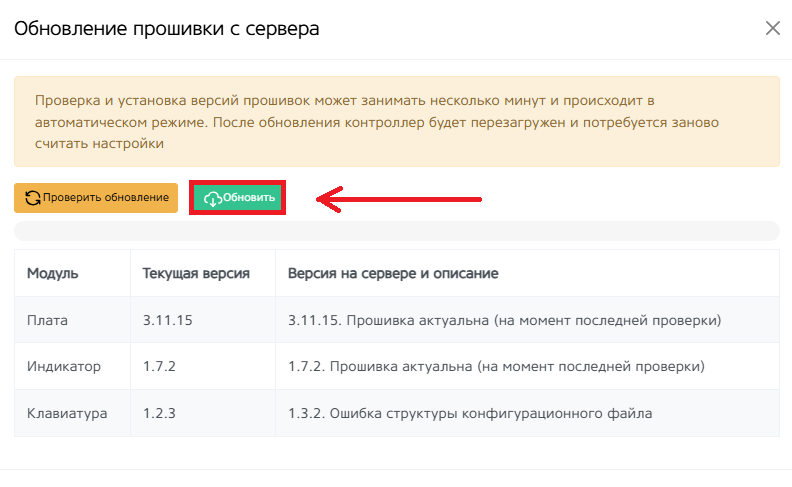Select current version 1.2.3 cell

pyautogui.click(x=203, y=413)
